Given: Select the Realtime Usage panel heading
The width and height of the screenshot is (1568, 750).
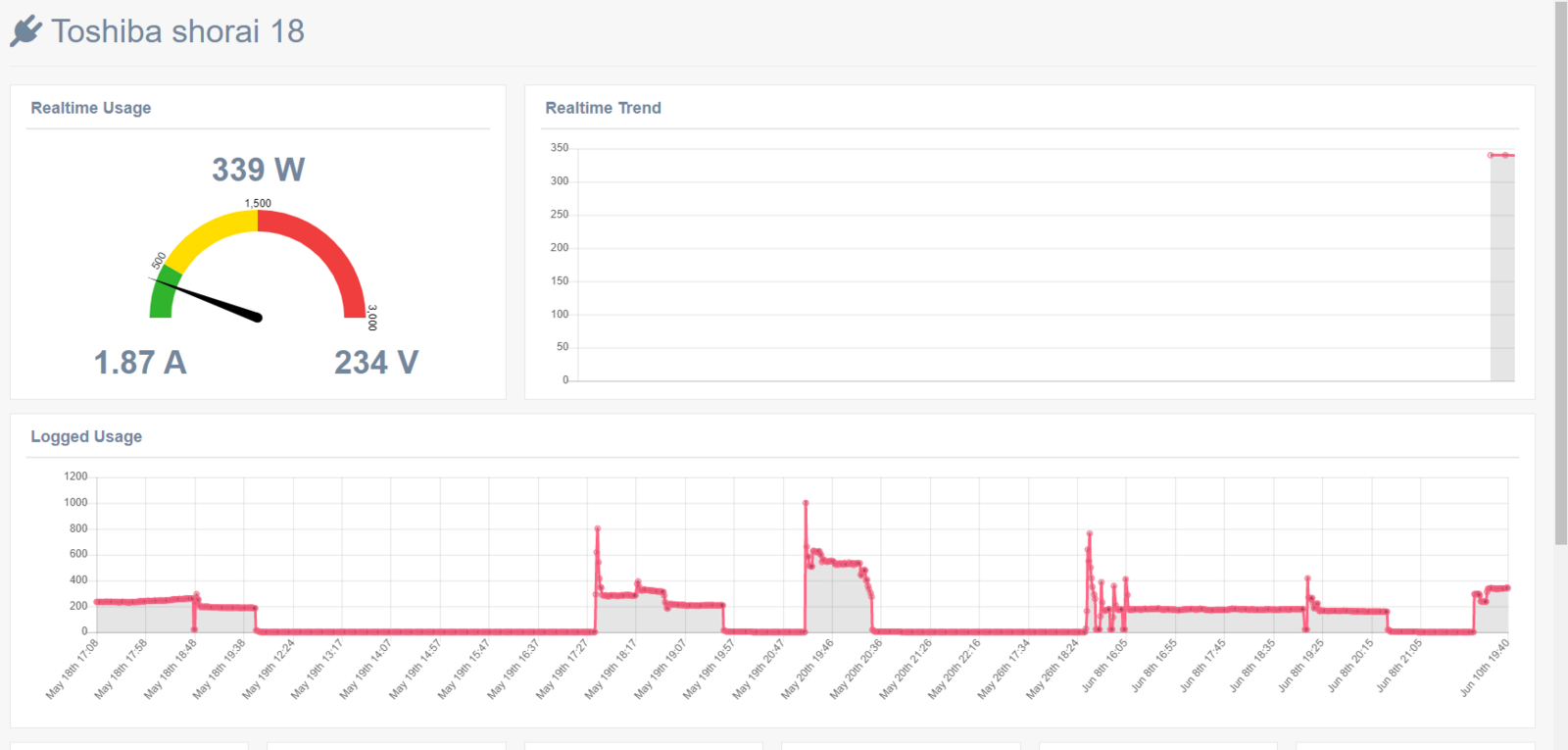Looking at the screenshot, I should coord(91,108).
